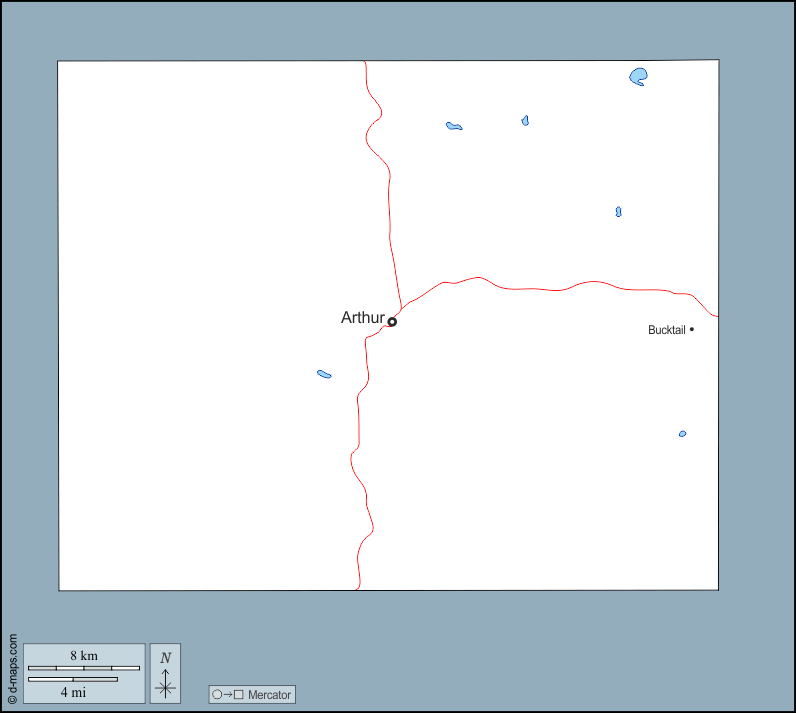Click the 4 mi scale bar label
The height and width of the screenshot is (713, 796).
coord(72,691)
